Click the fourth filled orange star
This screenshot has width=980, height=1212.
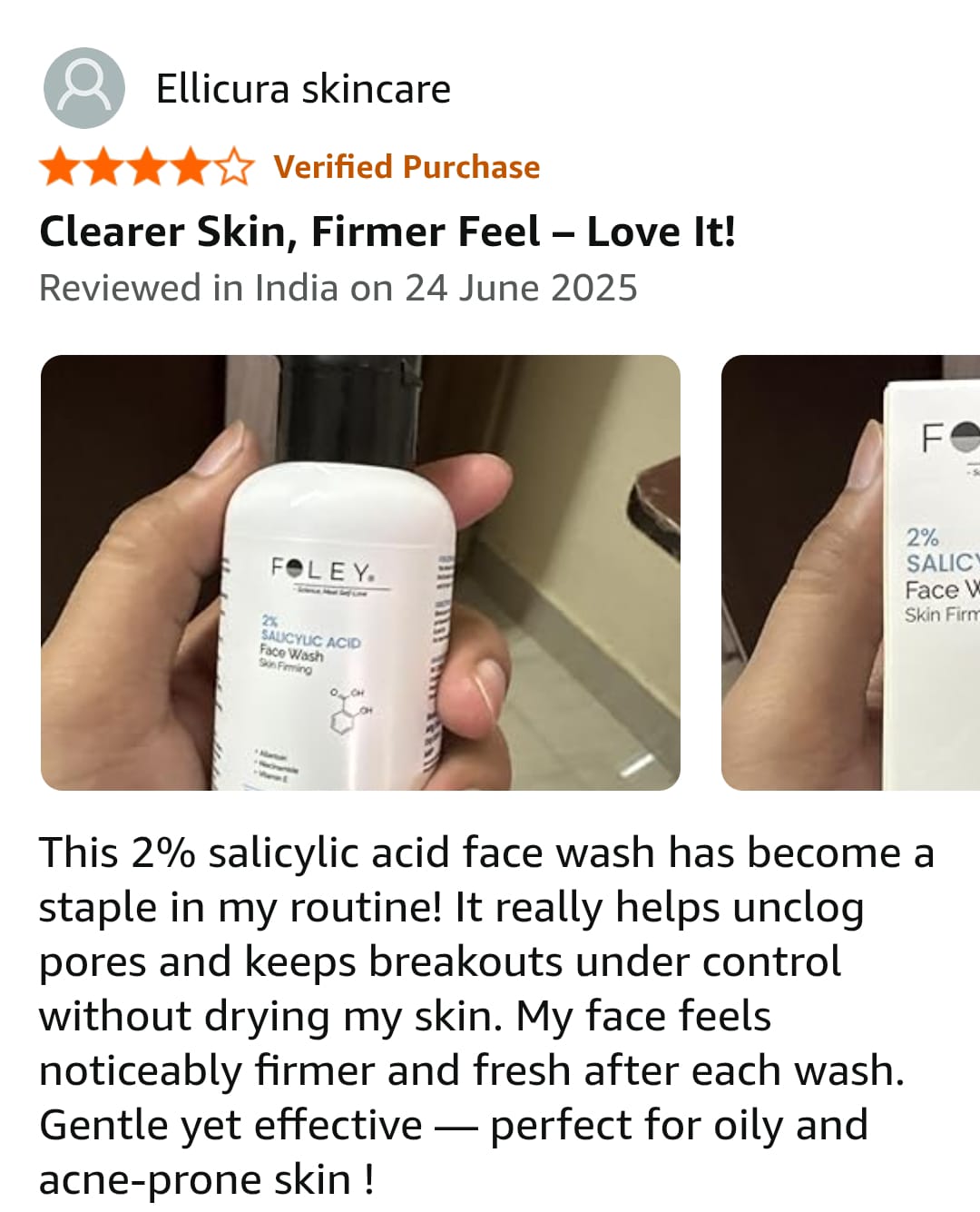(x=191, y=167)
